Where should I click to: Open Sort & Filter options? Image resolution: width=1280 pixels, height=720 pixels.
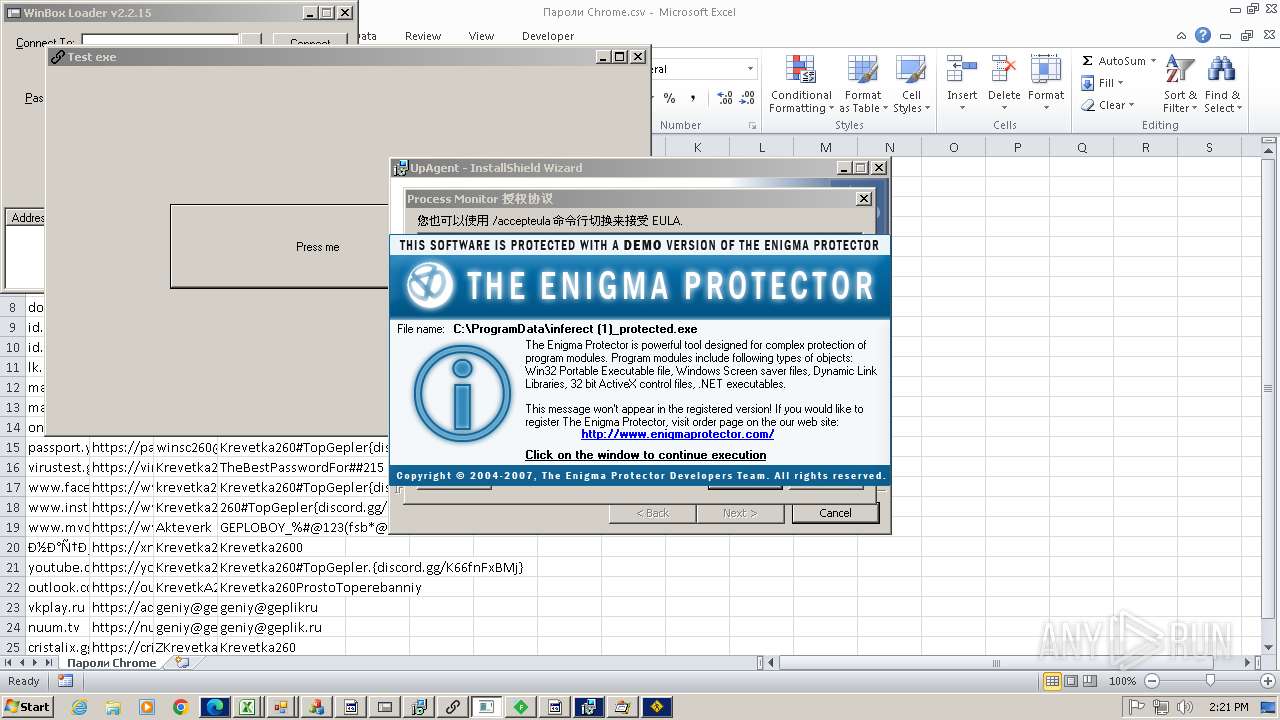coord(1180,85)
